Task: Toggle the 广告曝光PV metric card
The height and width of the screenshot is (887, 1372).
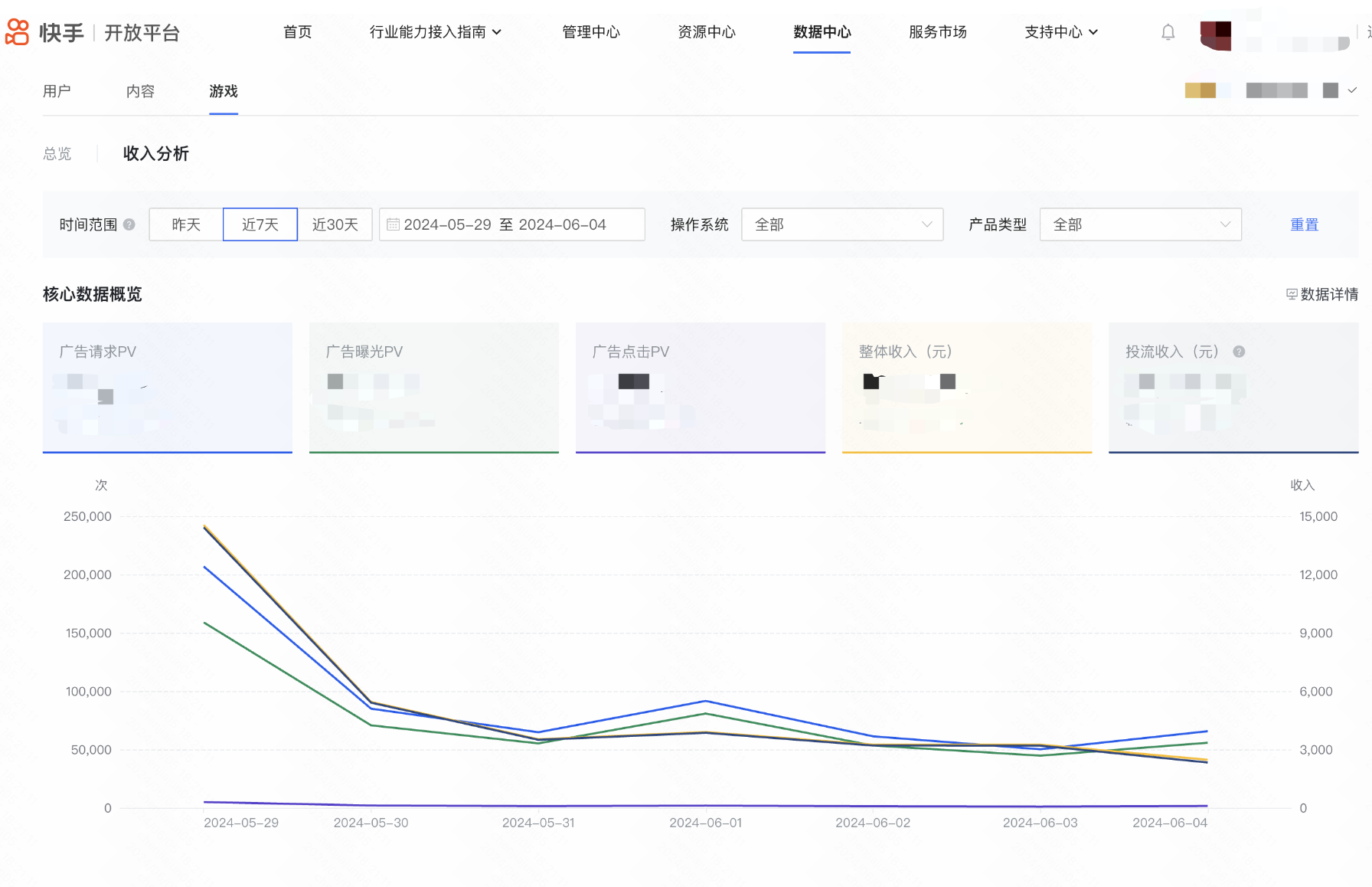Action: click(x=434, y=388)
